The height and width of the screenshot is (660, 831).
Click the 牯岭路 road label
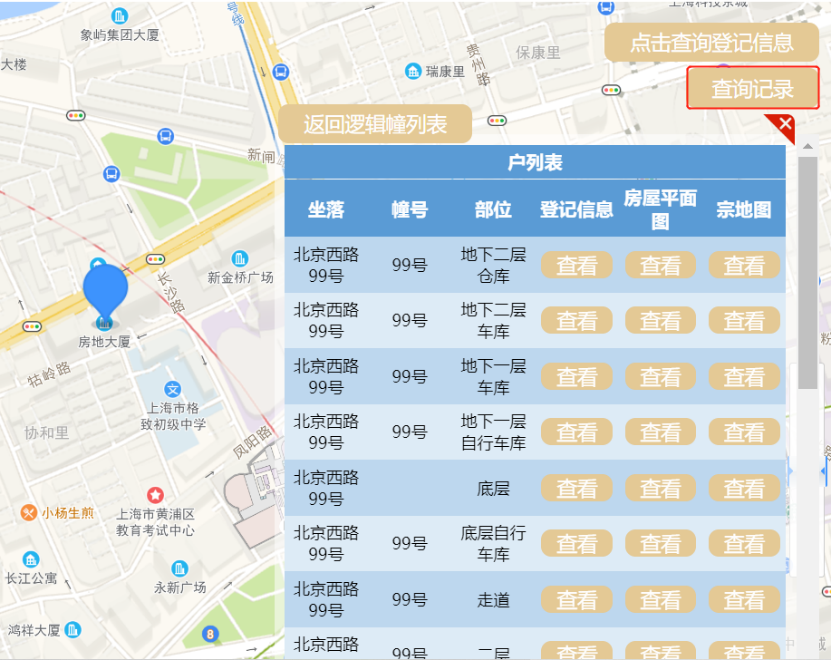[49, 374]
